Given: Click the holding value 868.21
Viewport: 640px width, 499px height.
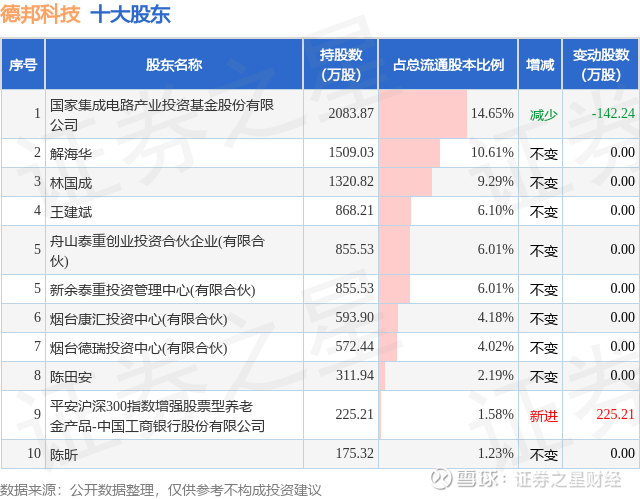Looking at the screenshot, I should click(354, 210).
